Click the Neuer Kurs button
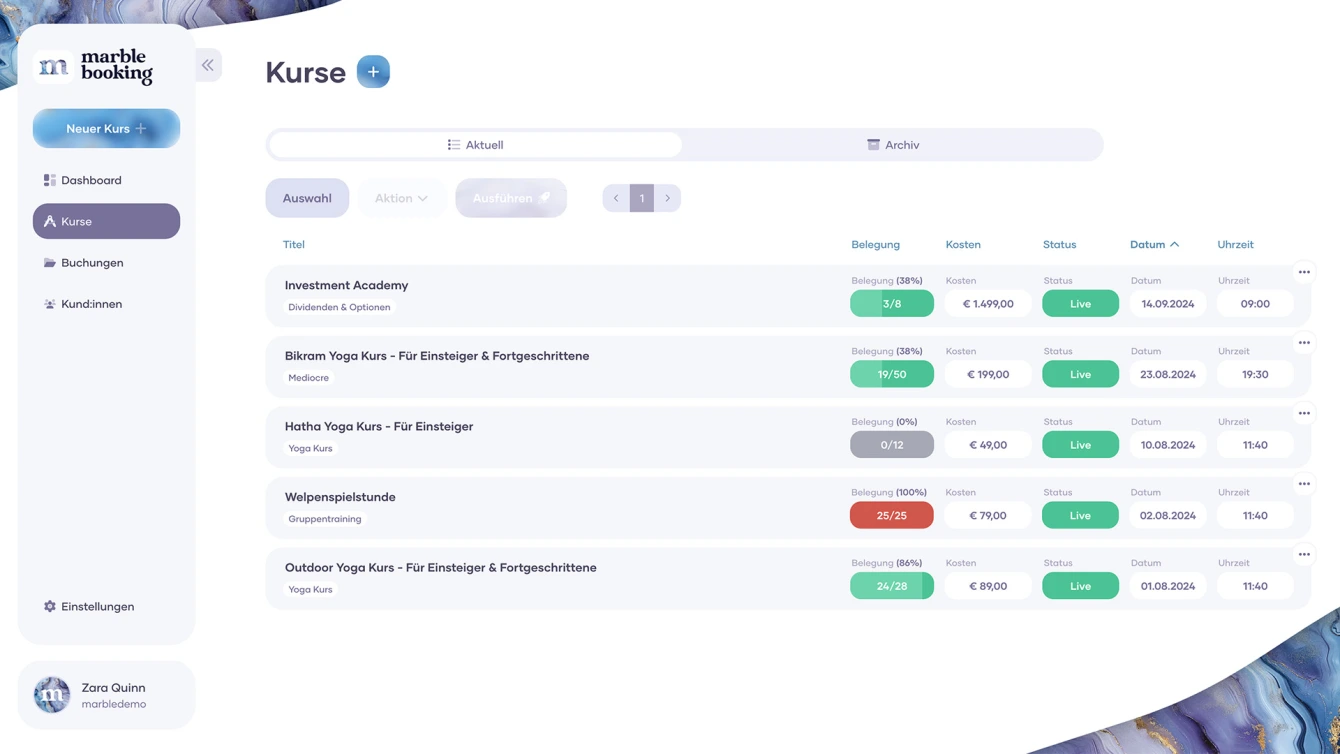The width and height of the screenshot is (1340, 754). pos(106,129)
